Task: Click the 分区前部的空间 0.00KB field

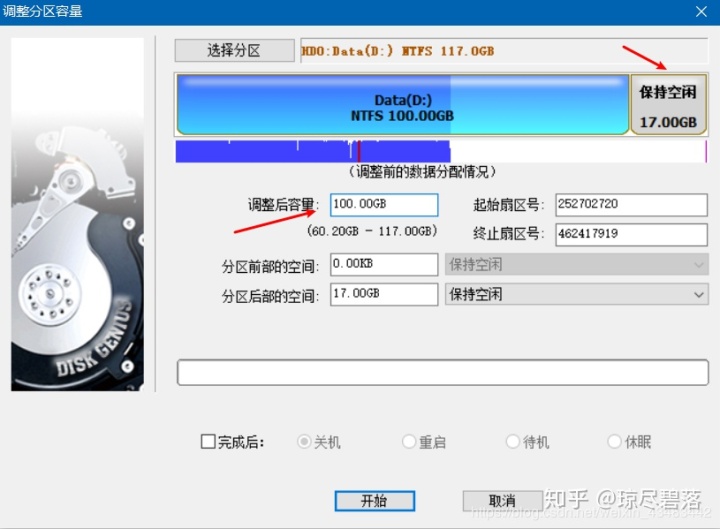Action: (x=384, y=264)
